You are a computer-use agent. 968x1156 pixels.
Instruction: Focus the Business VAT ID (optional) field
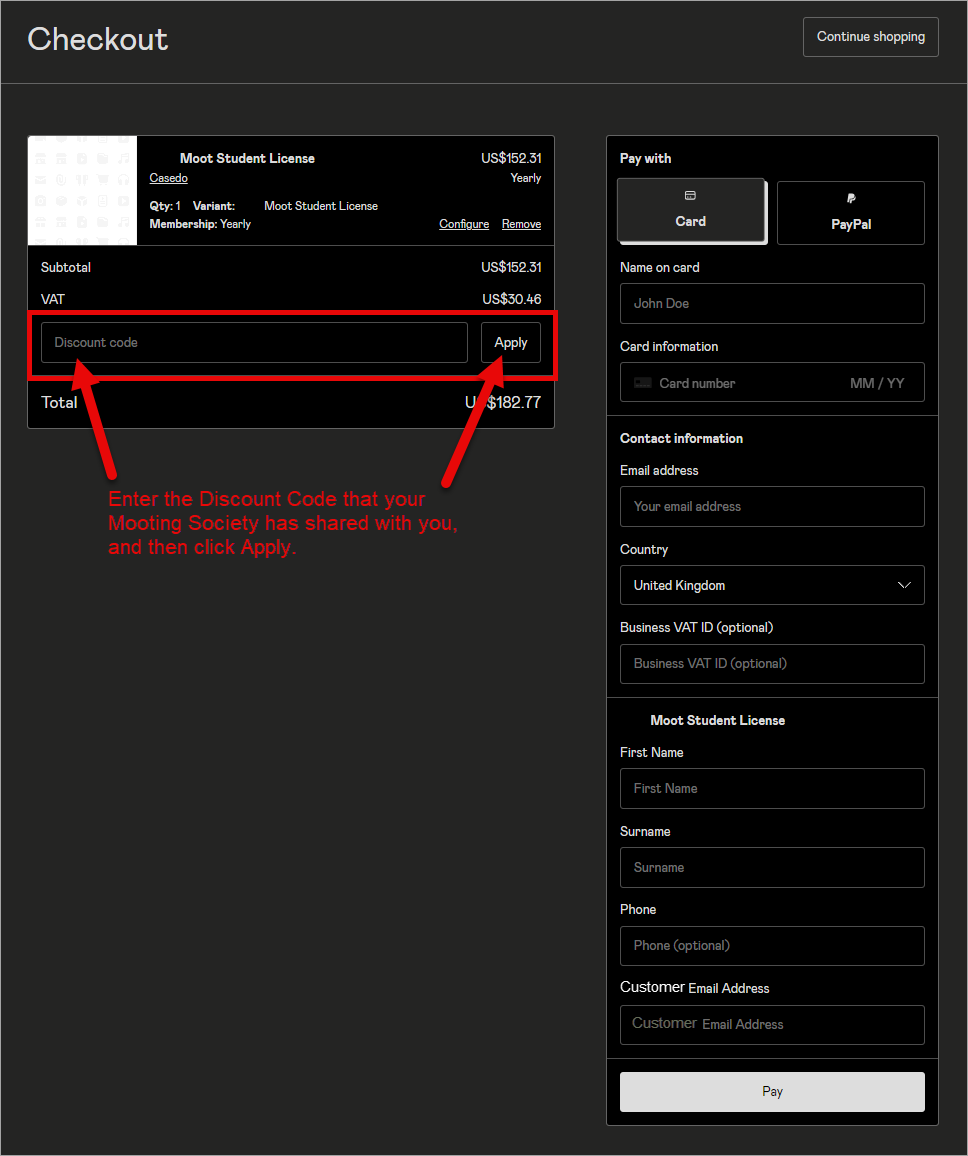point(772,664)
